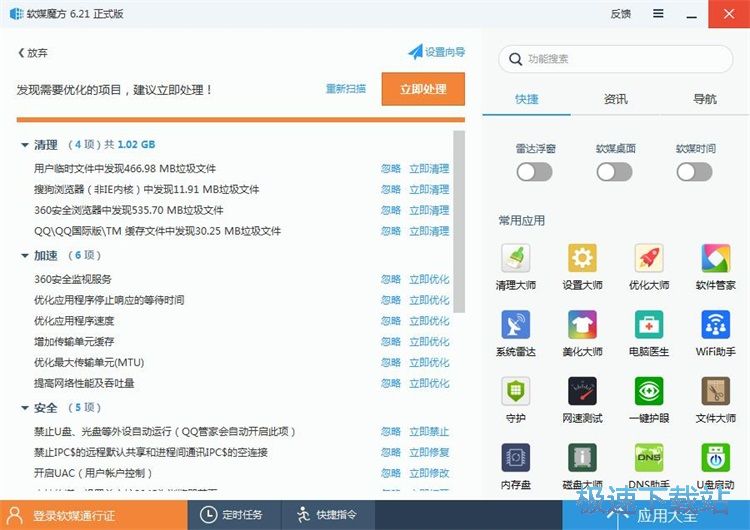This screenshot has width=750, height=530.
Task: Launch 优化大师 rocket icon
Action: tap(649, 258)
